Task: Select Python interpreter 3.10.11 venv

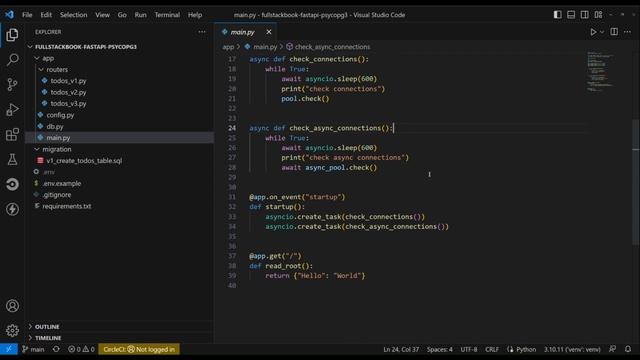Action: tap(572, 349)
